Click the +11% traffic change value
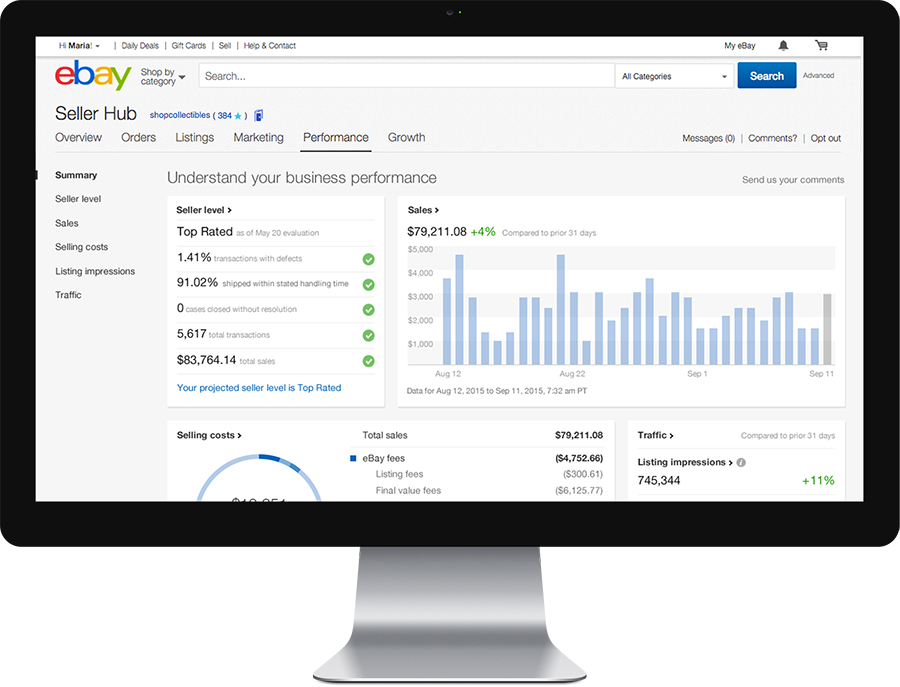 (818, 480)
